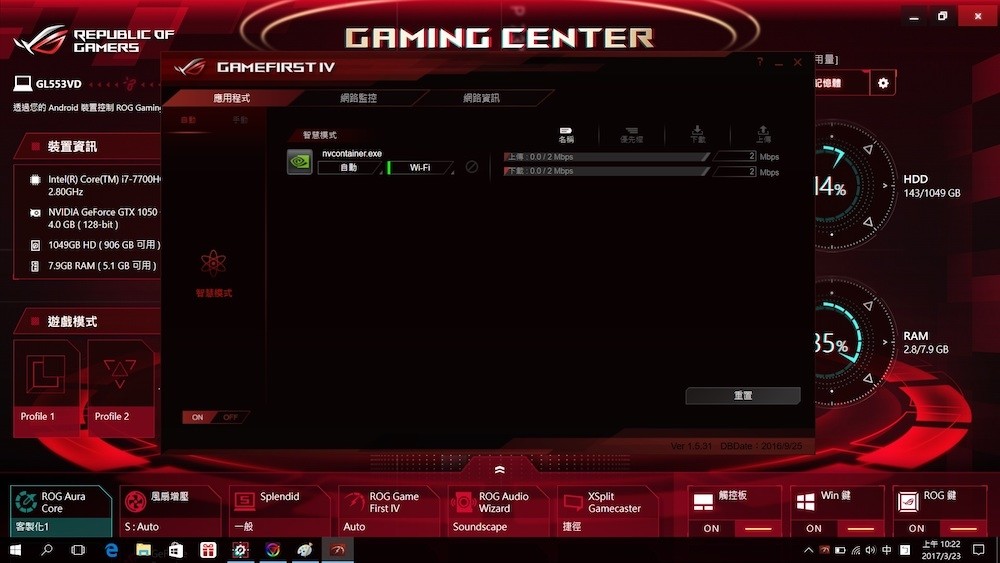
Task: Click the NVIDIA GeForce GTX 1050 info line
Action: click(96, 218)
